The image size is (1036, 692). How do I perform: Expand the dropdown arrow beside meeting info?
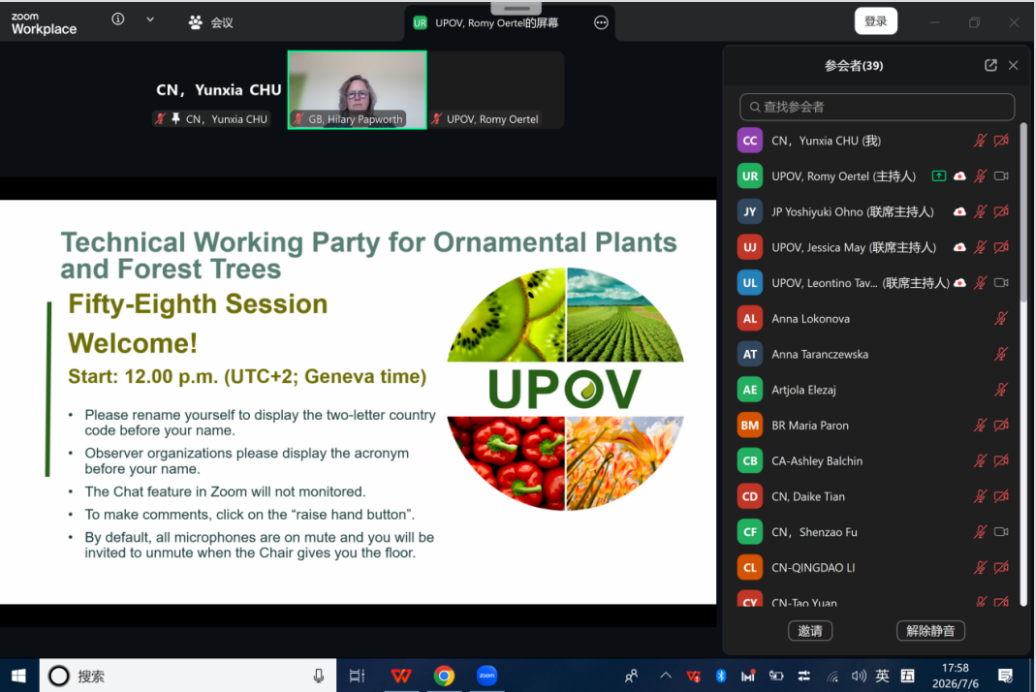point(150,19)
